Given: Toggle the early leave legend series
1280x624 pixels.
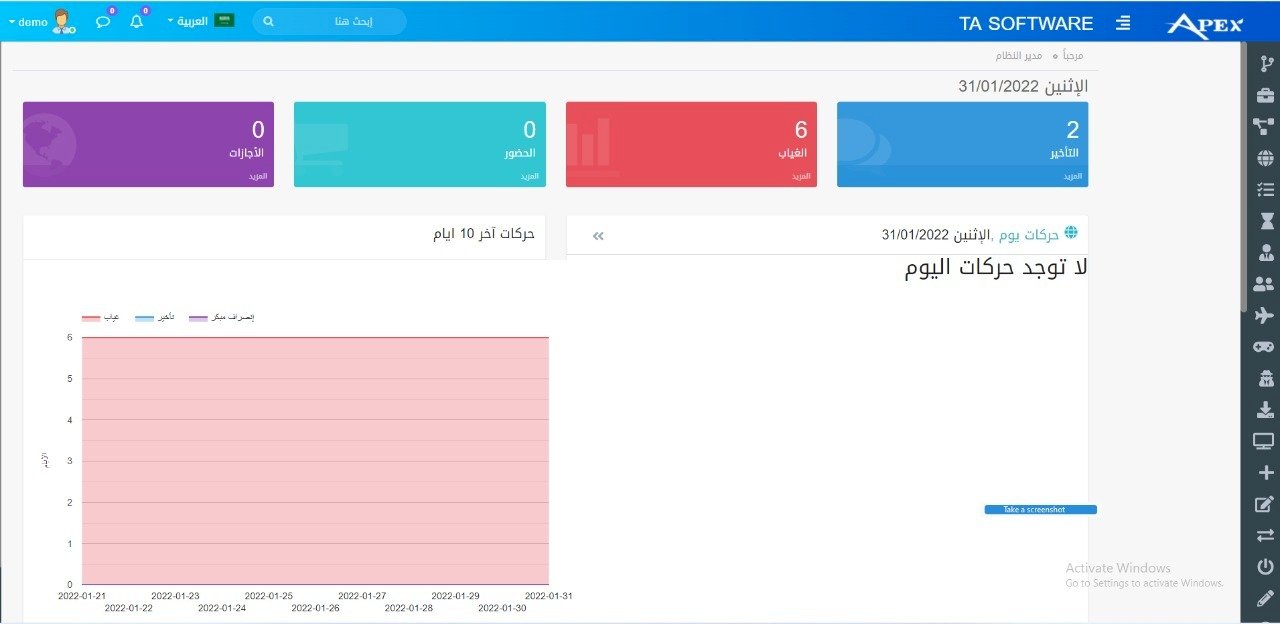Looking at the screenshot, I should [x=221, y=317].
